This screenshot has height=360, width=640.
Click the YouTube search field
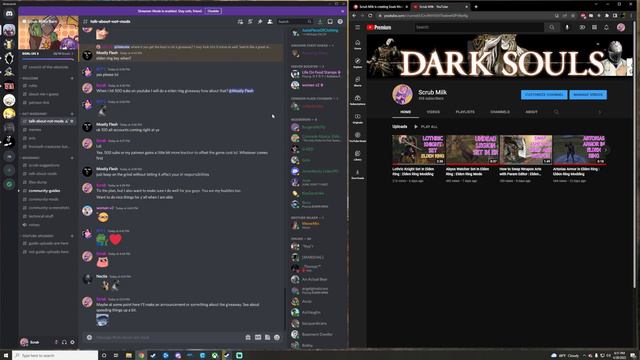tap(479, 27)
